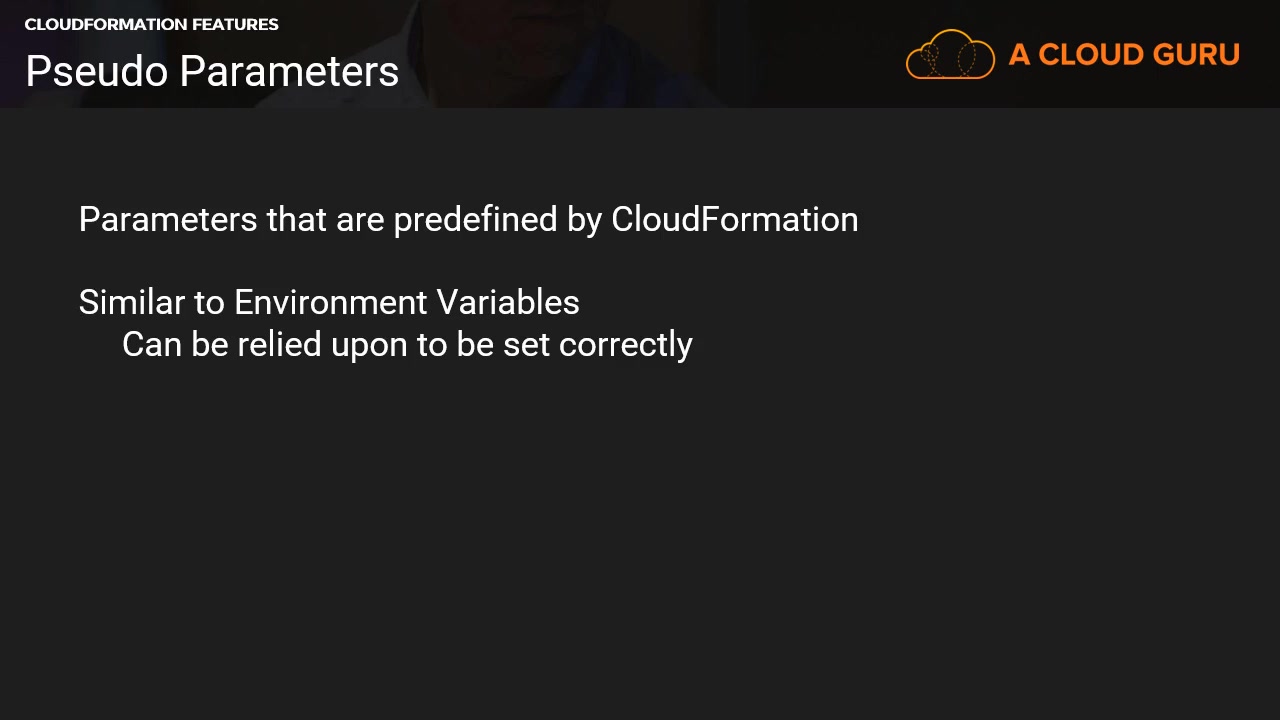Click the word "Pseudo" in the title

97,72
